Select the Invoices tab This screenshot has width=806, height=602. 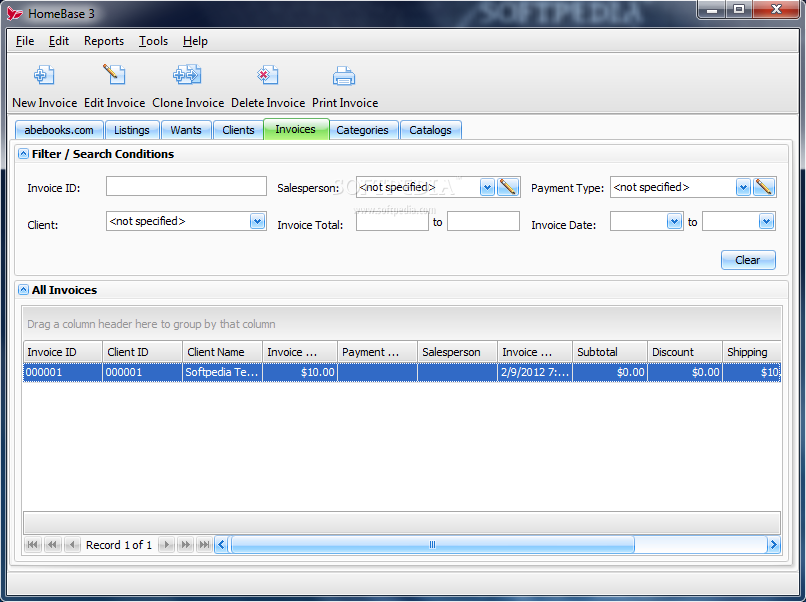(x=296, y=129)
